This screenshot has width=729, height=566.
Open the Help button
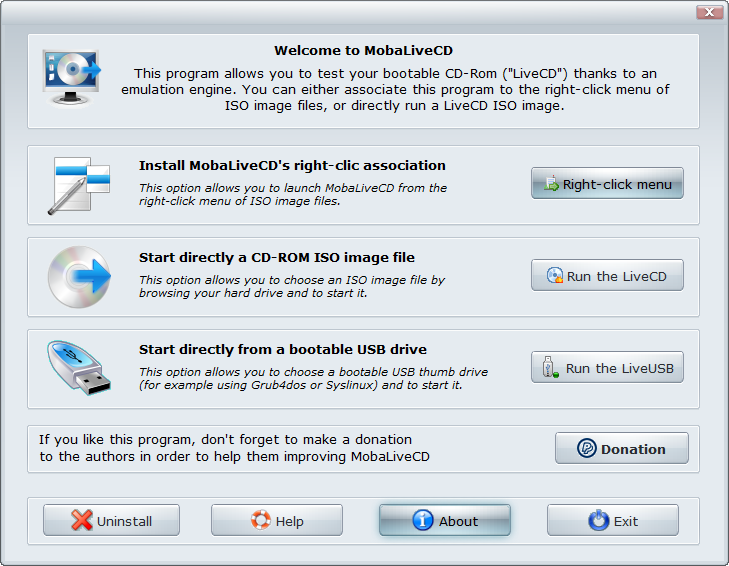click(277, 520)
